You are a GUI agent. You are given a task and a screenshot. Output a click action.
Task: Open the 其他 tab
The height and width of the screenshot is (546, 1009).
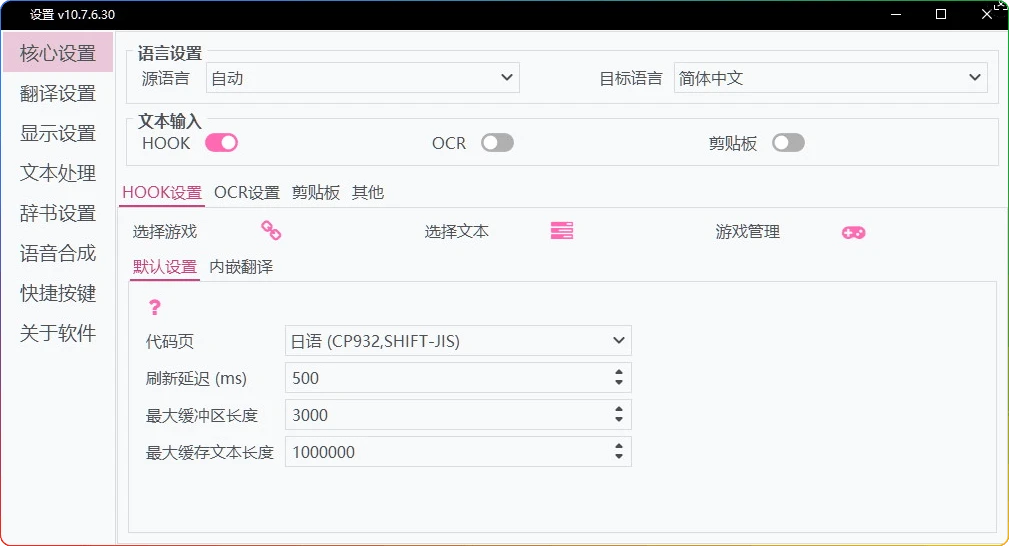367,193
